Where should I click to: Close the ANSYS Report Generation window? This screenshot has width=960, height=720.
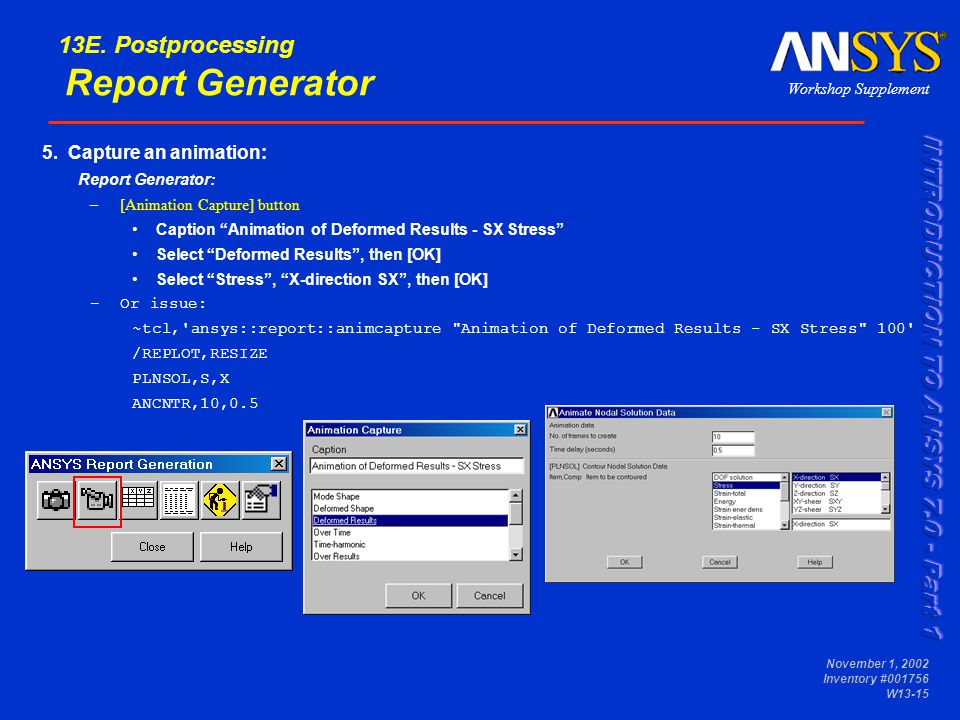tap(279, 463)
